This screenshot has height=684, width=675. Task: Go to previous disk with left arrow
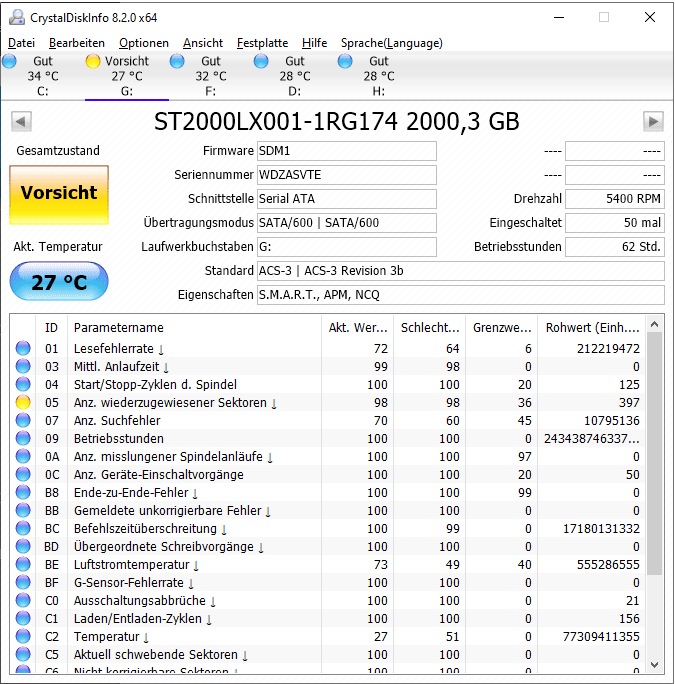click(21, 121)
